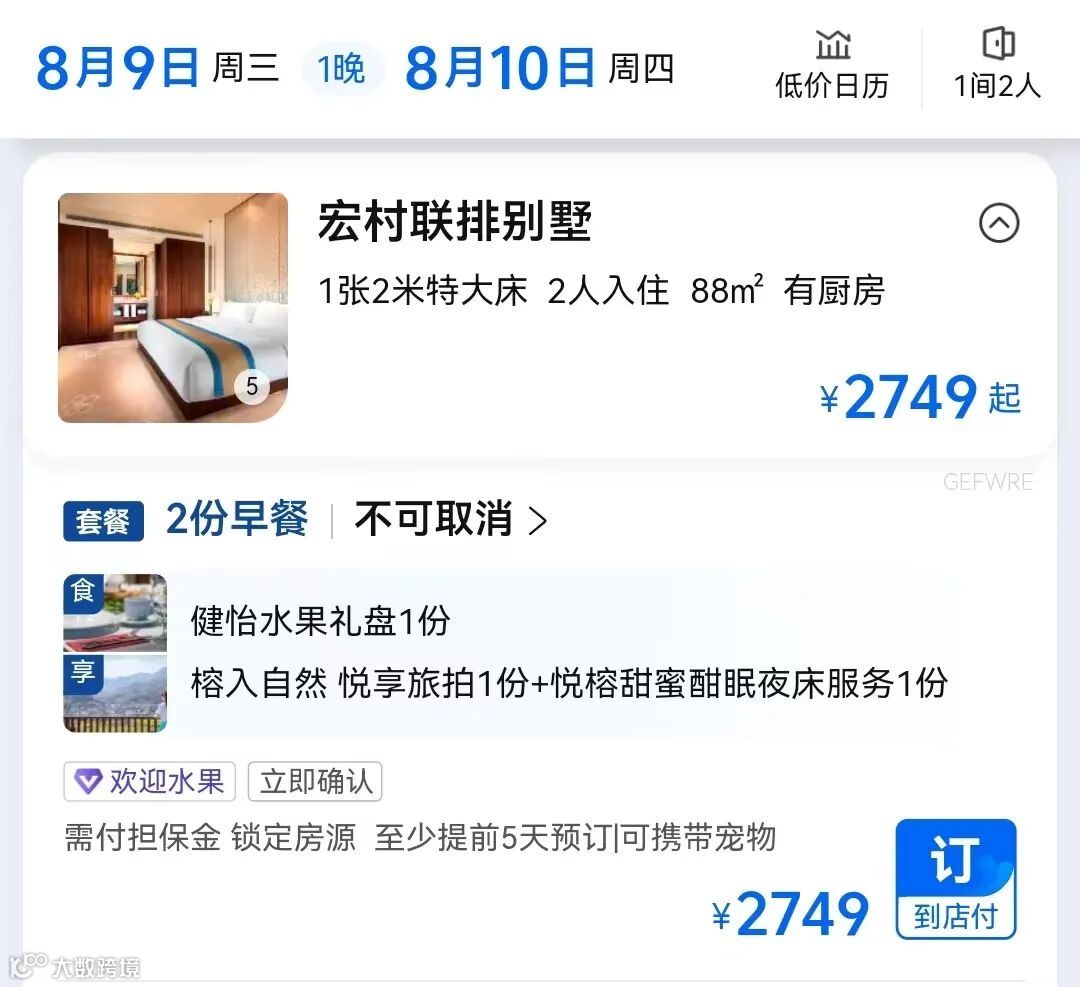Tap the 立即确认 instant confirm tag
1080x987 pixels.
pos(315,782)
